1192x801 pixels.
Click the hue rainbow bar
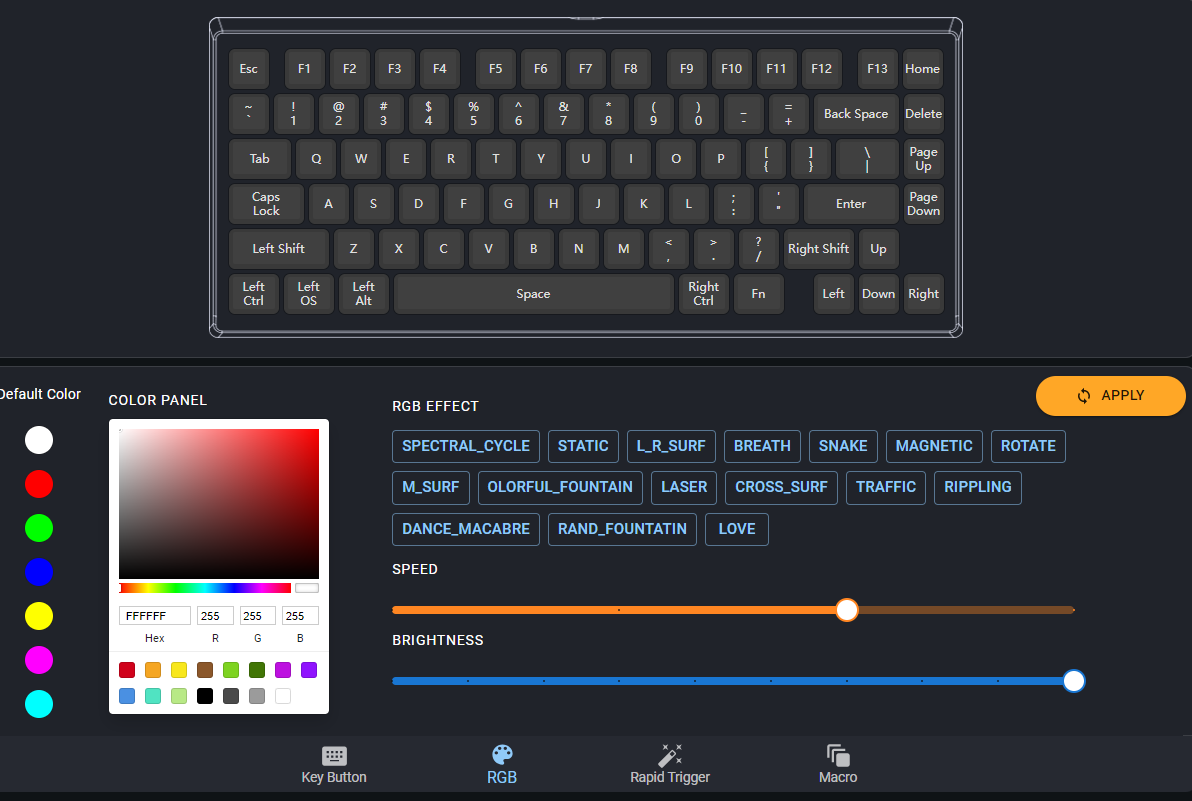pyautogui.click(x=205, y=588)
